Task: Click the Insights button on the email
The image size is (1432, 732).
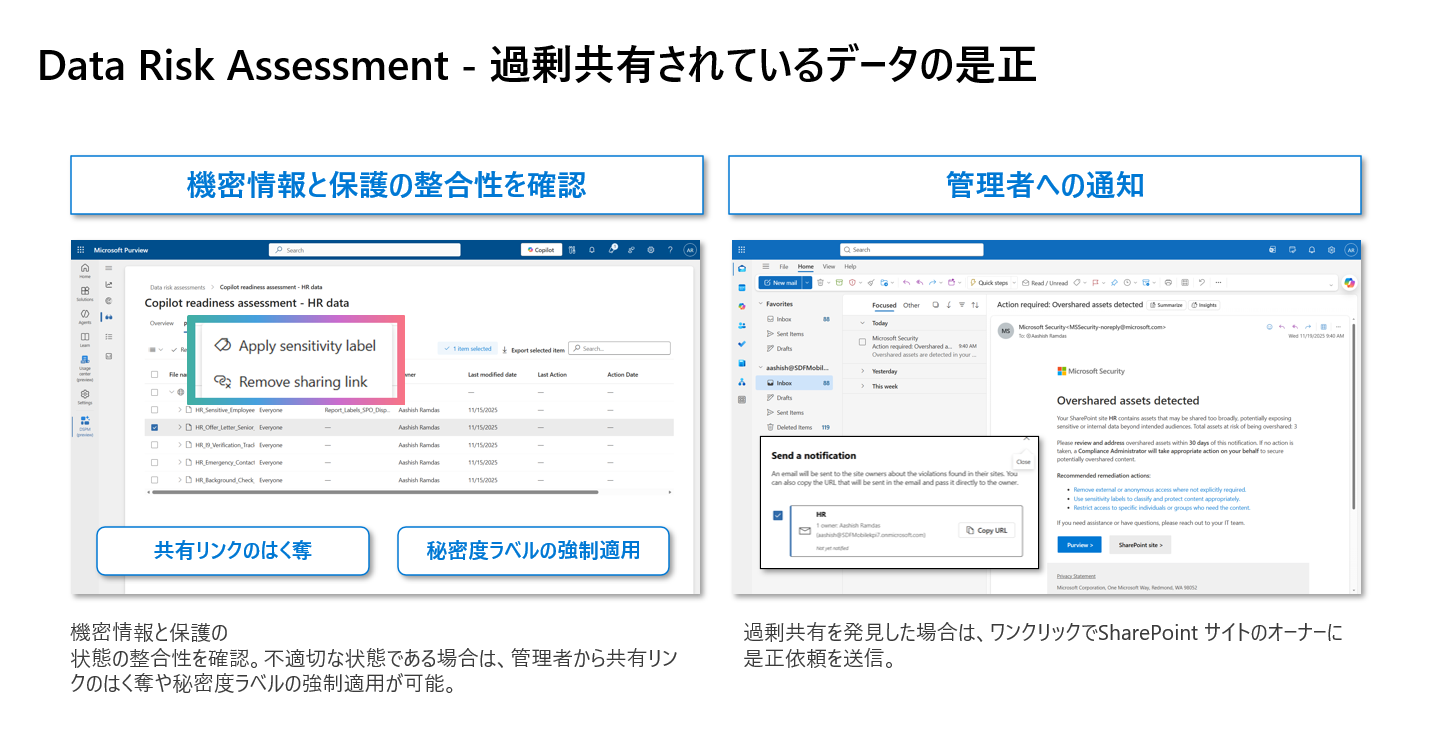Action: pos(1204,305)
